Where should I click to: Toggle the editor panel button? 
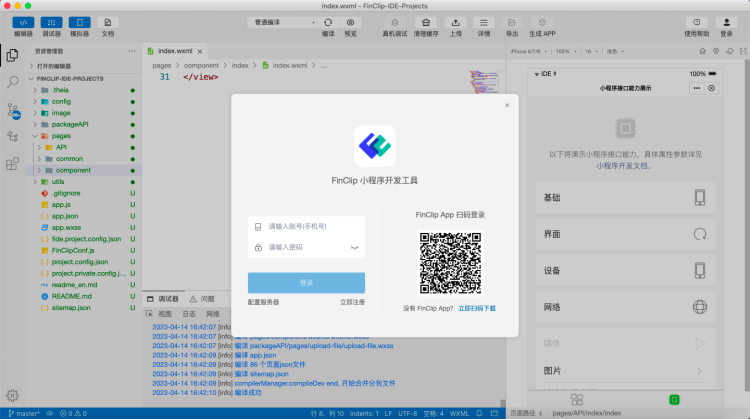23,22
